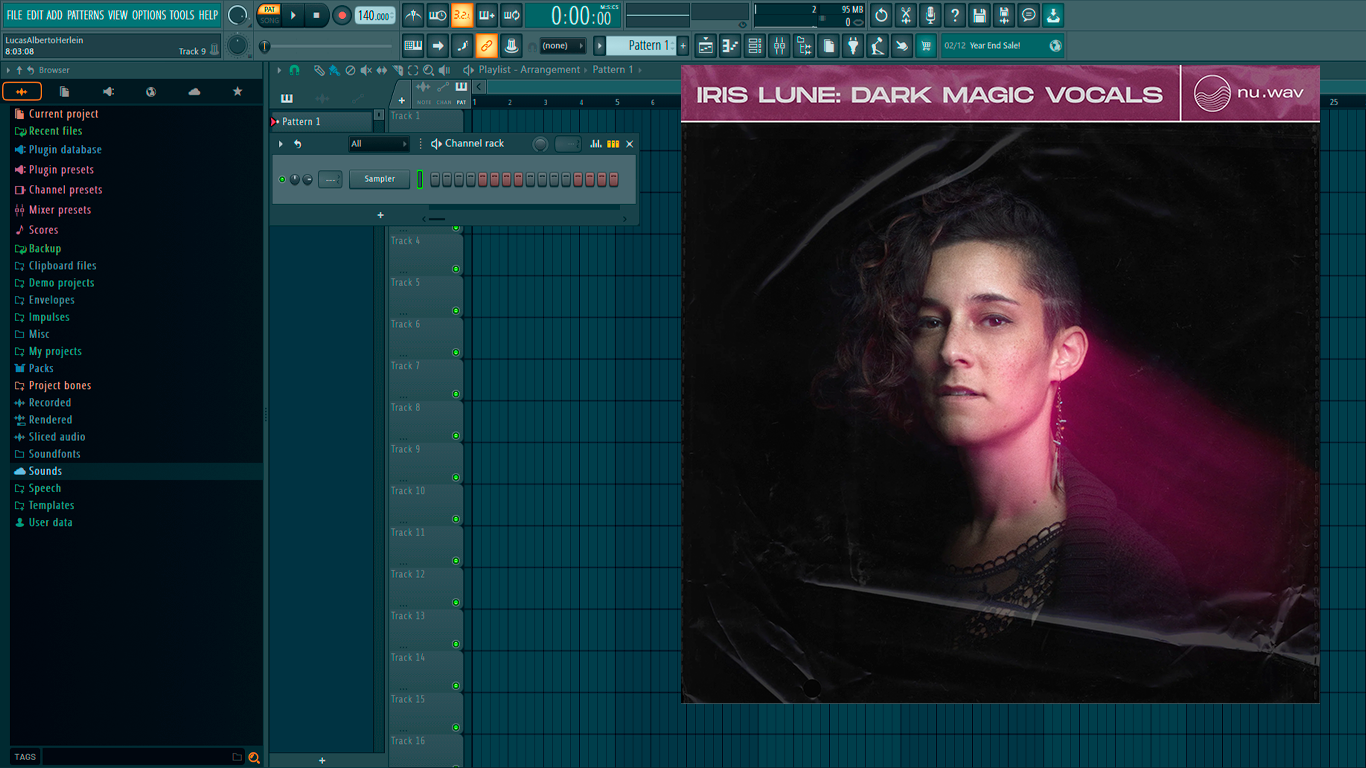Open the Mixer from toolbar
Viewport: 1366px width, 768px height.
coord(779,45)
